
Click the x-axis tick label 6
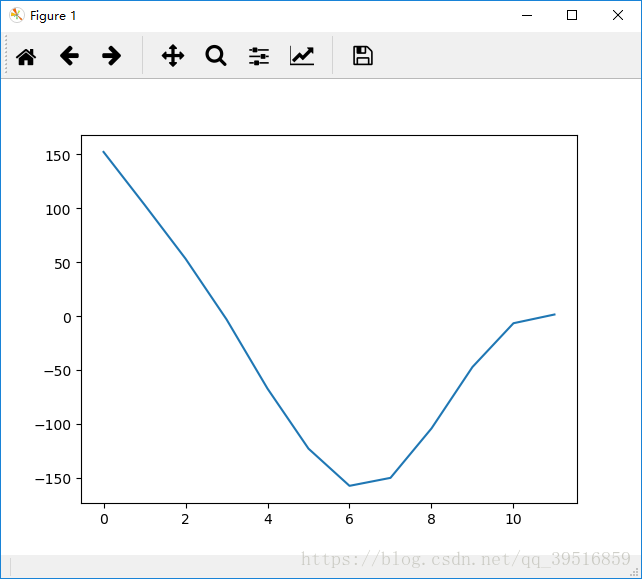coord(349,520)
